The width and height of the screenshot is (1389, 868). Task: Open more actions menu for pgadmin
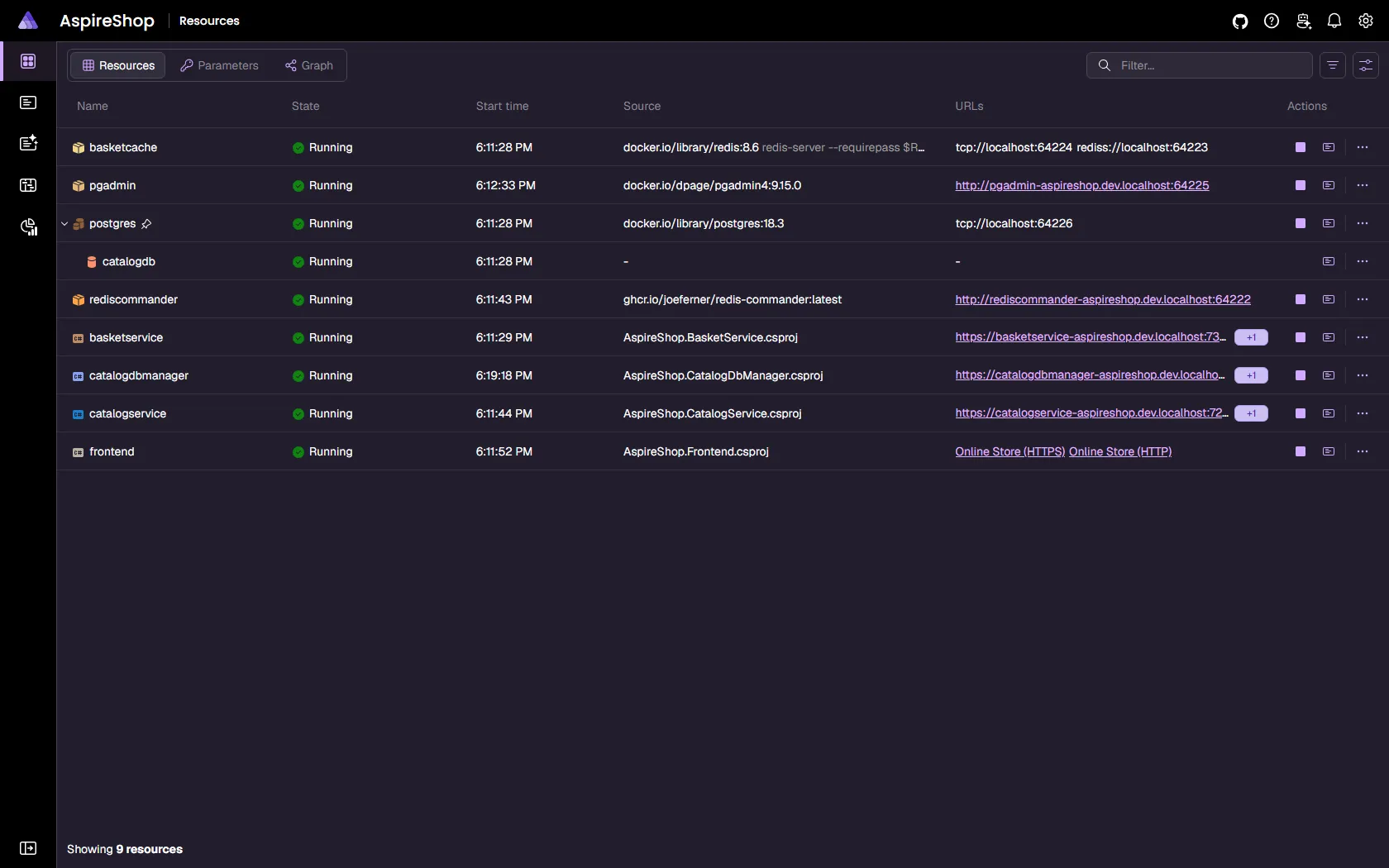click(1363, 185)
